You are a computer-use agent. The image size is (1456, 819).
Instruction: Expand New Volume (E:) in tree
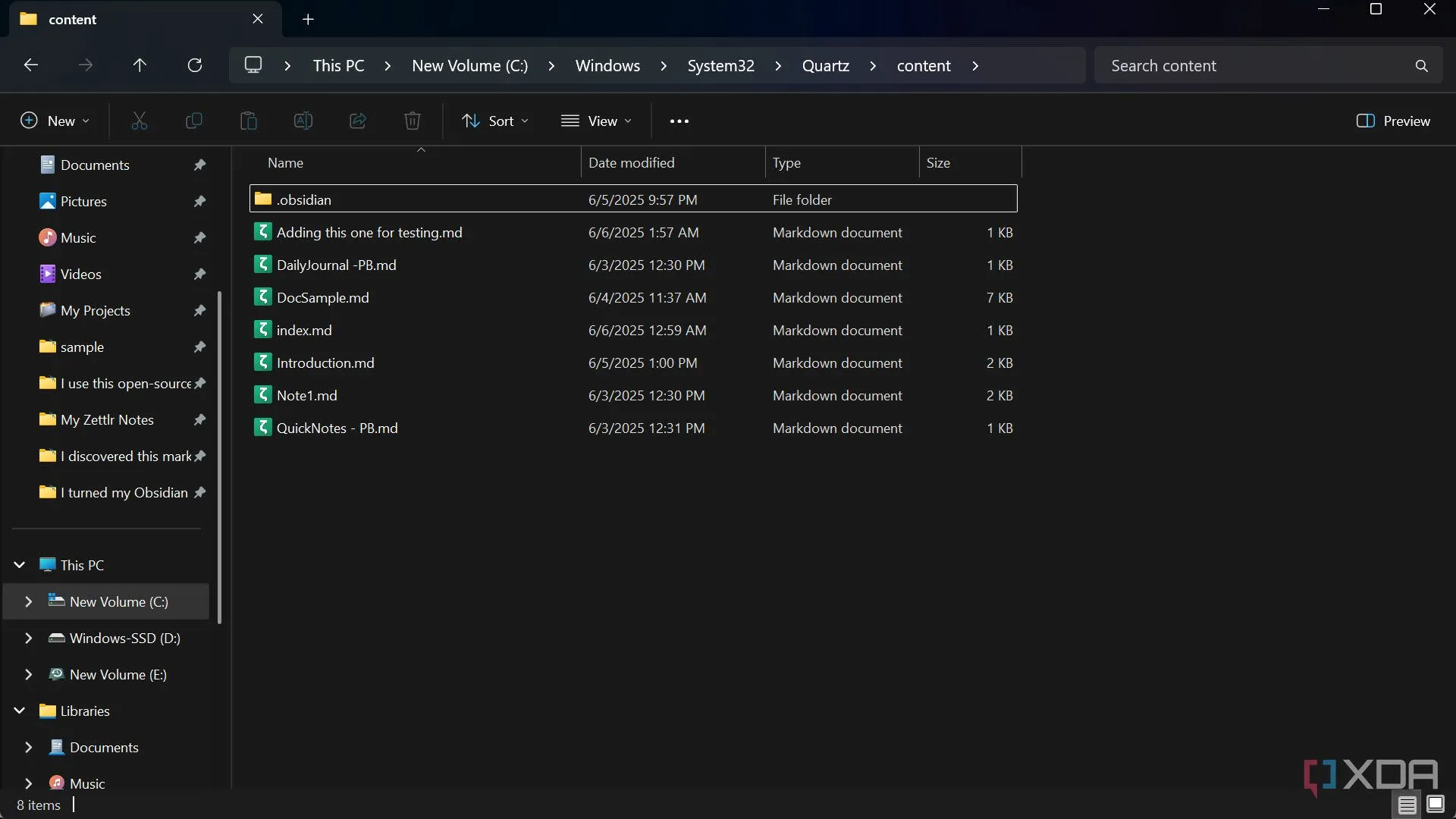pos(29,674)
